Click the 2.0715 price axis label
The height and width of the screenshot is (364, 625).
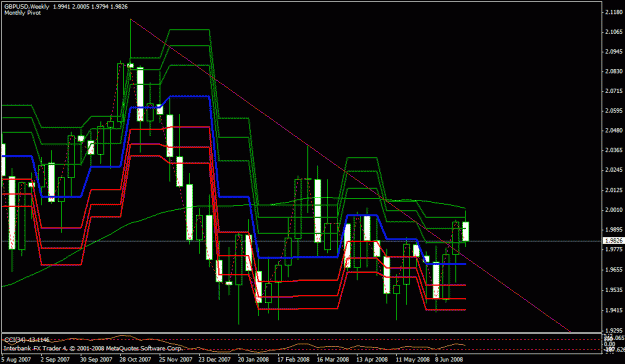click(614, 91)
